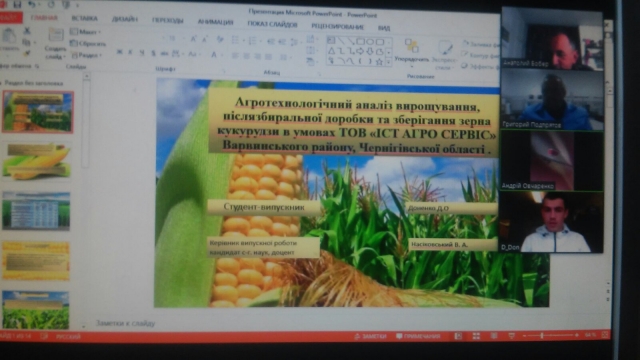
Task: Open Эффекты фигуры shape effects
Action: (481, 66)
